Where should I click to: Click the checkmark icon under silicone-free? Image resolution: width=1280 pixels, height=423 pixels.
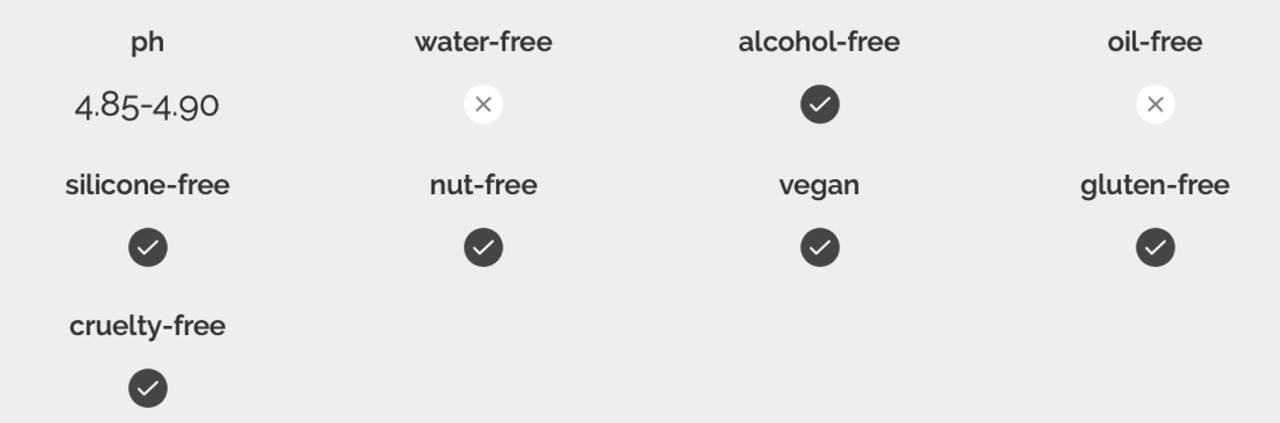tap(147, 247)
